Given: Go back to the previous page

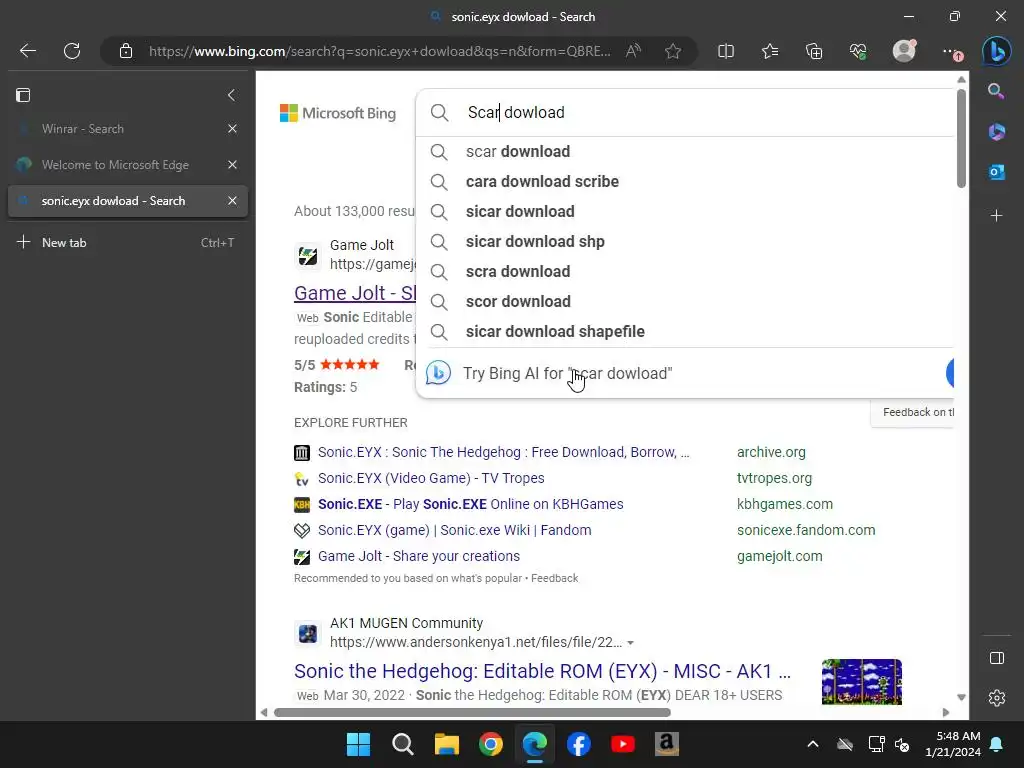Looking at the screenshot, I should tap(27, 51).
